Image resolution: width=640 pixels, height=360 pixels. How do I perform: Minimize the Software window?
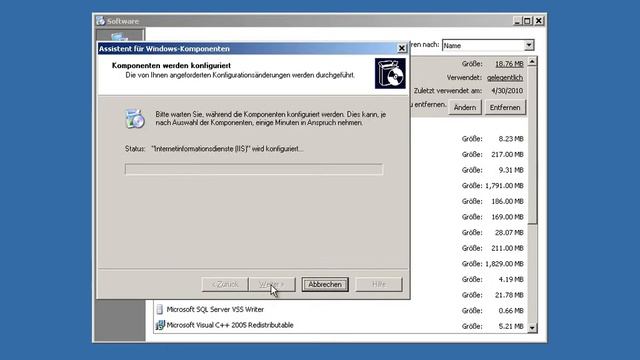click(x=517, y=20)
